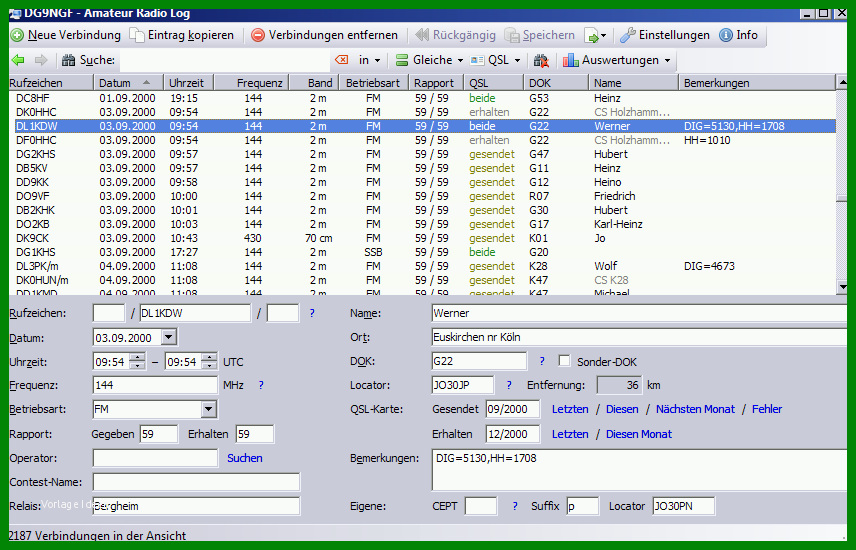Increase the start Uhrzeit with up arrow
Screen dimensions: 856x550
[x=137, y=357]
